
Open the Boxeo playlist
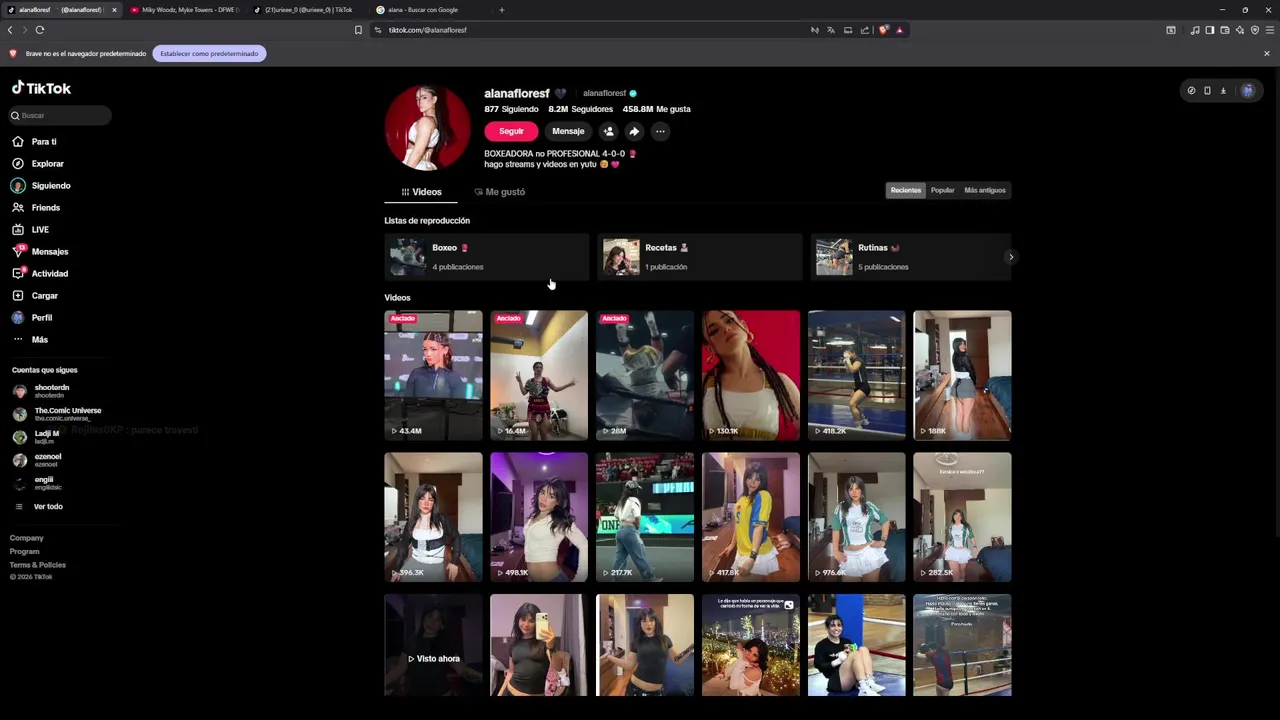tap(487, 257)
